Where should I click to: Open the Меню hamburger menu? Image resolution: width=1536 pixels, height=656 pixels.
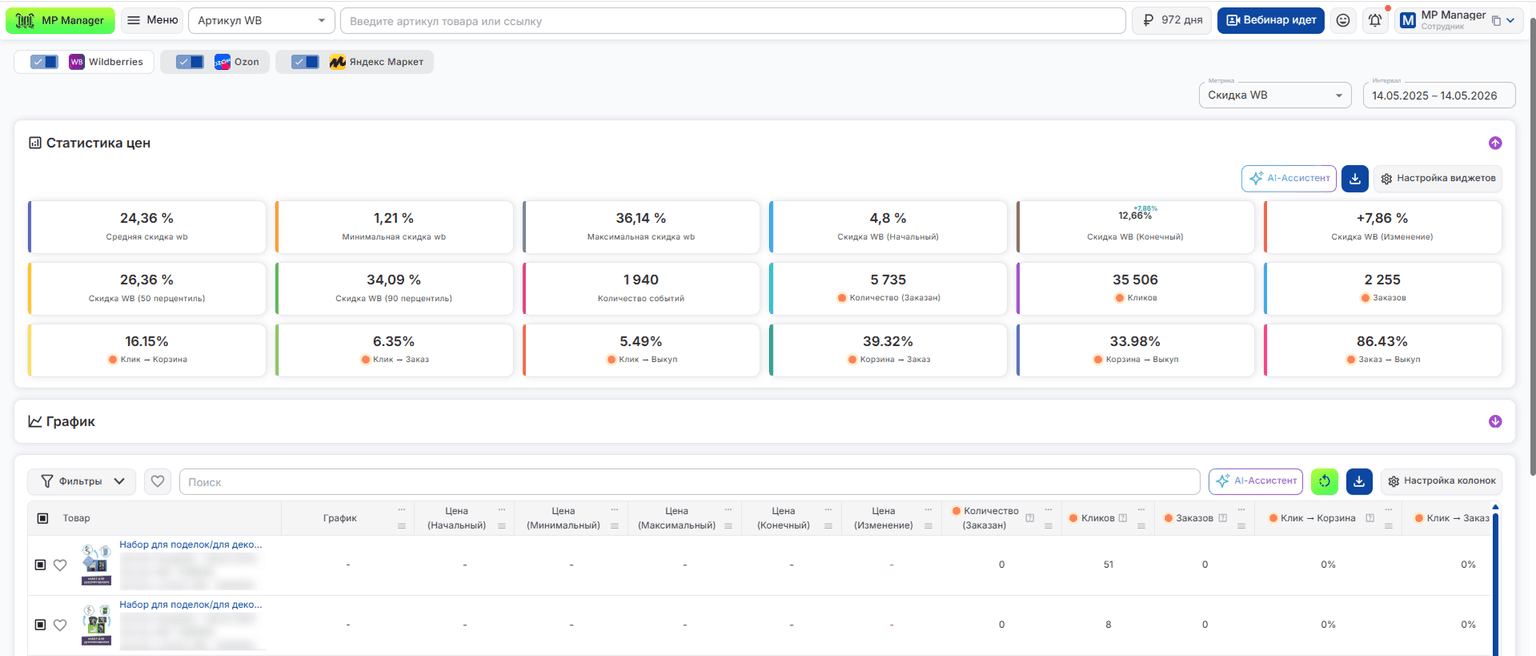(152, 20)
